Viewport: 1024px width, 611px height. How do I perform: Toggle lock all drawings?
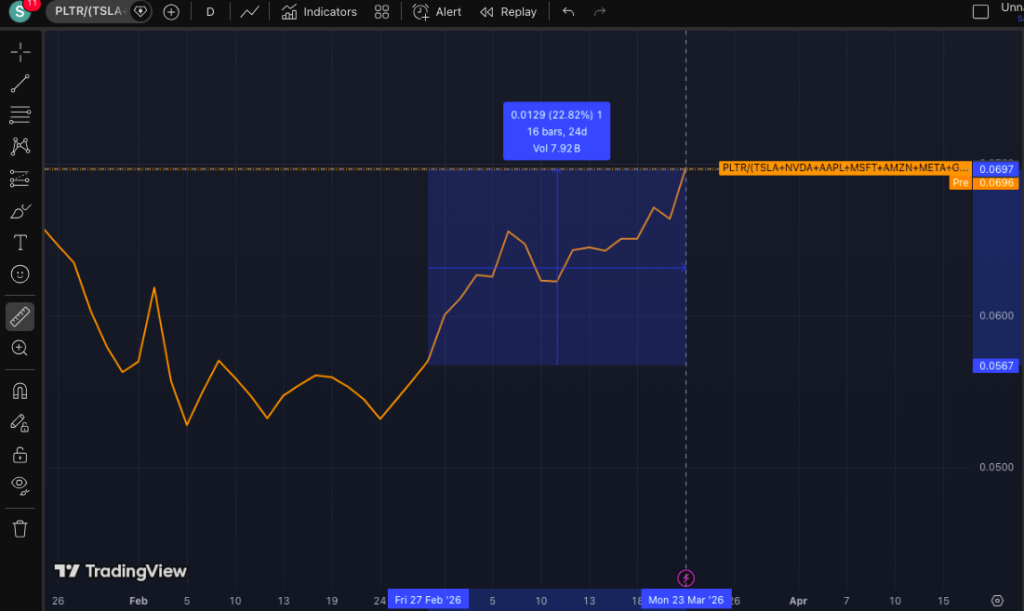(20, 455)
